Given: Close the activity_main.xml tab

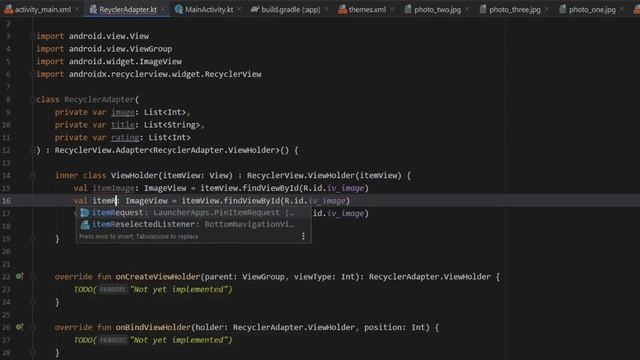Looking at the screenshot, I should point(77,9).
